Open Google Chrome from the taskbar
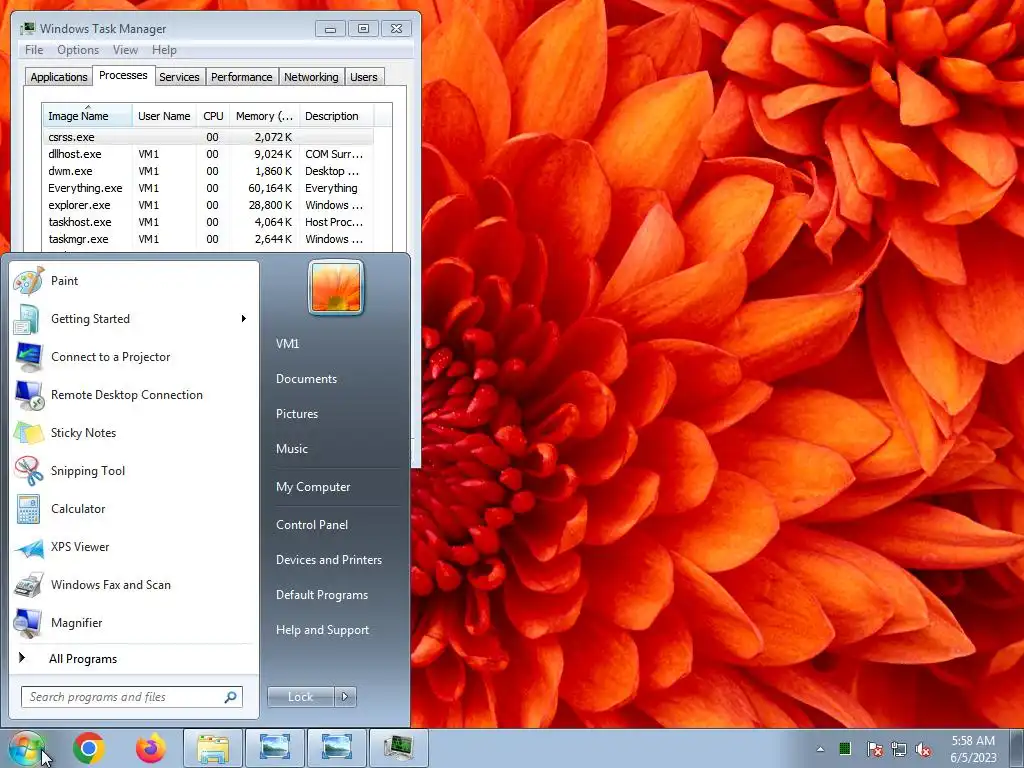The width and height of the screenshot is (1024, 768). click(89, 748)
